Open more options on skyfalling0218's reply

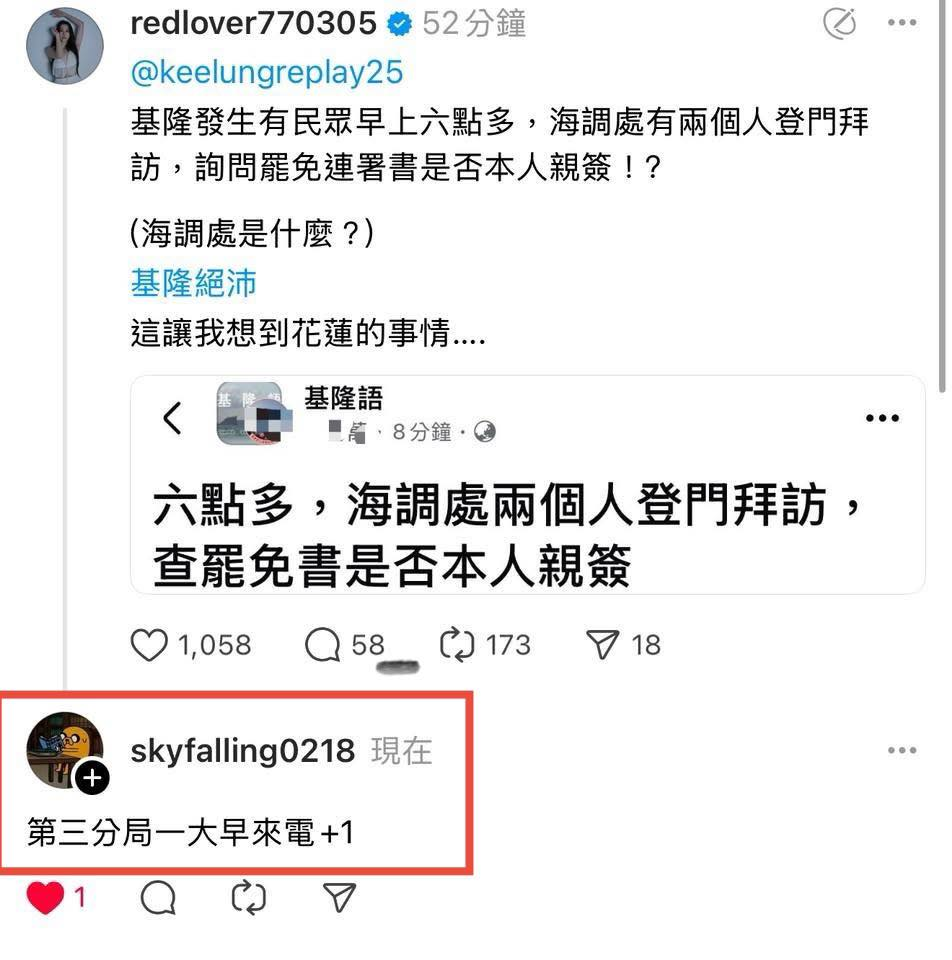click(902, 750)
